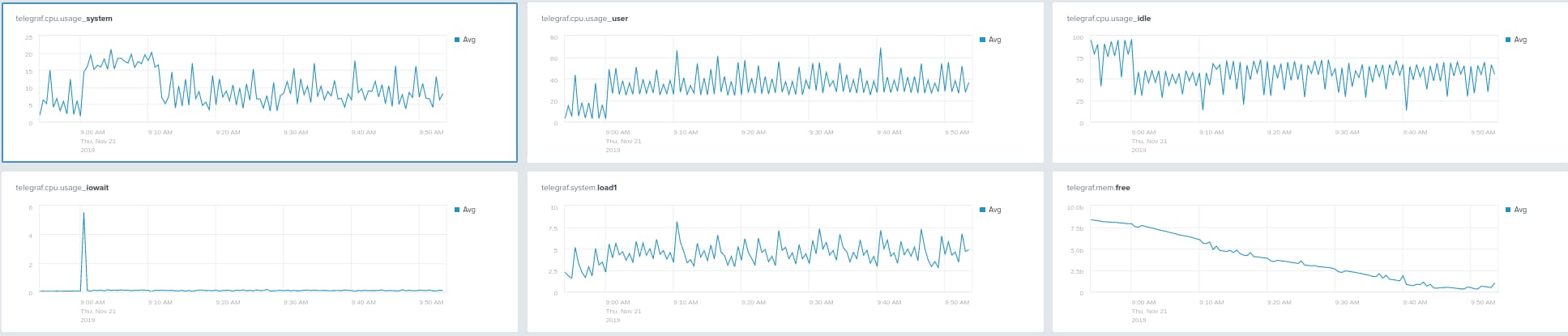Toggle Avg series in system.load1 chart legend
Screen dimensions: 1568x336
click(989, 210)
